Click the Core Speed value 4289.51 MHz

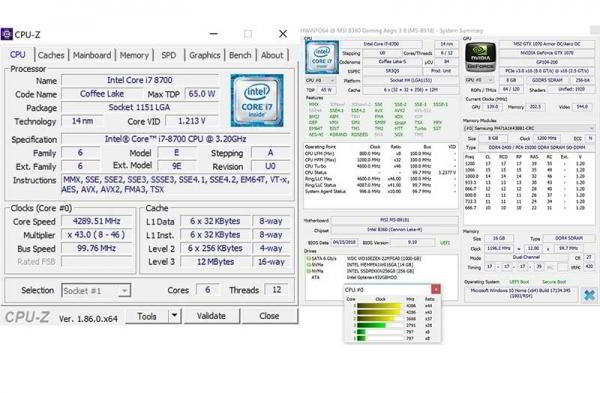coord(96,221)
